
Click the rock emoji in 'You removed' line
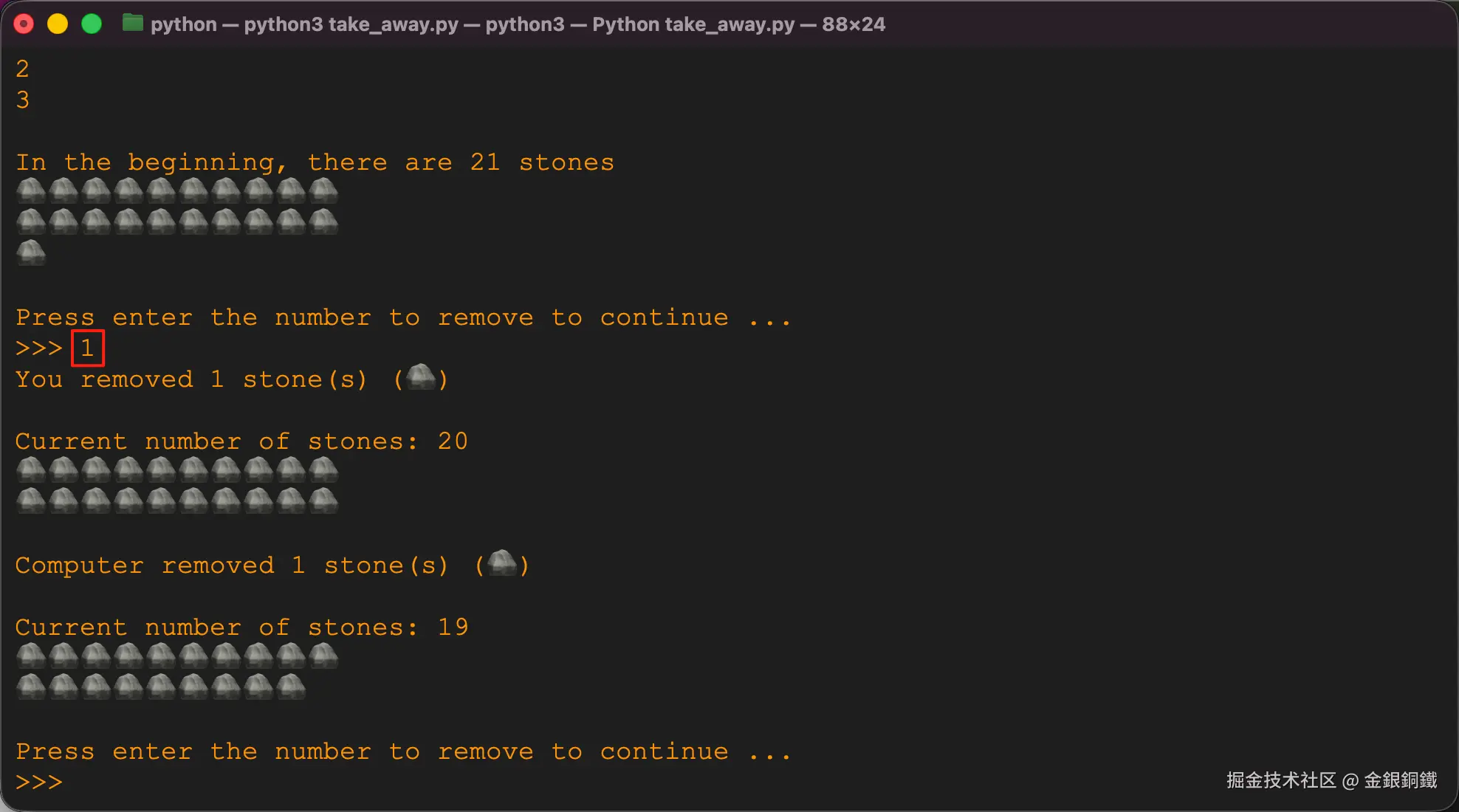pos(421,376)
